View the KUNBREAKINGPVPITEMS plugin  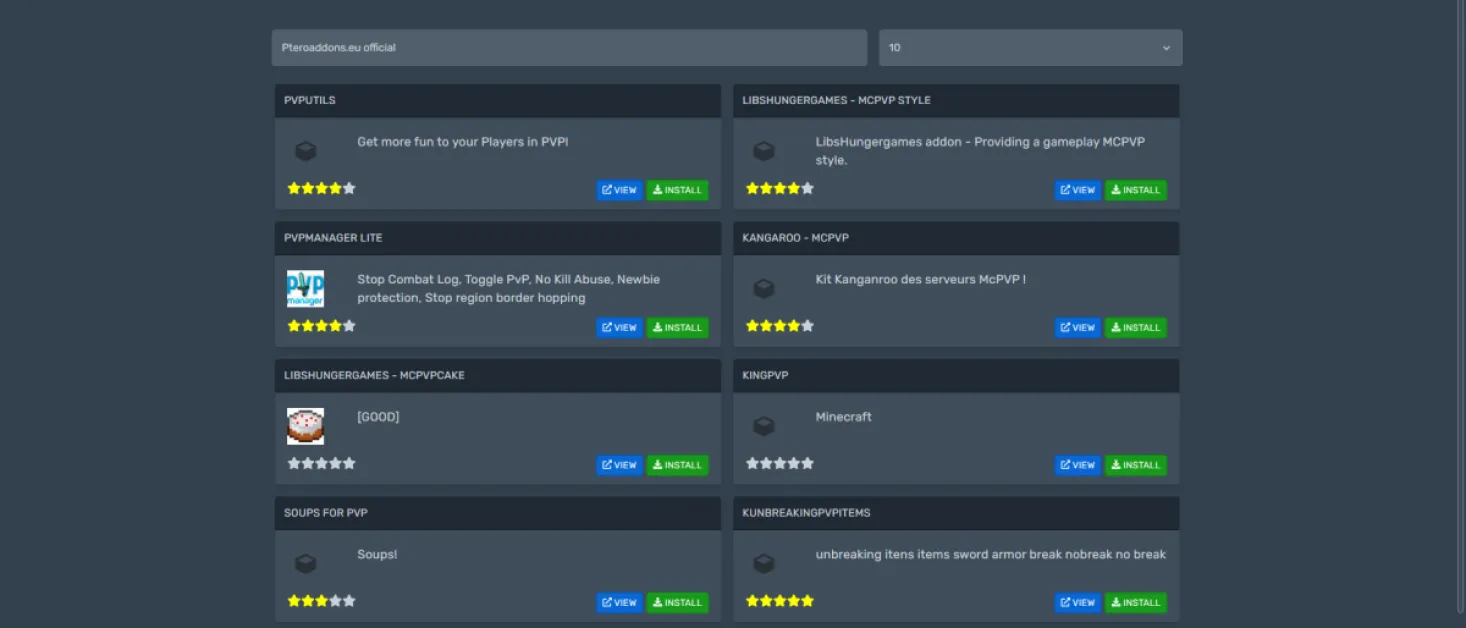[1078, 602]
